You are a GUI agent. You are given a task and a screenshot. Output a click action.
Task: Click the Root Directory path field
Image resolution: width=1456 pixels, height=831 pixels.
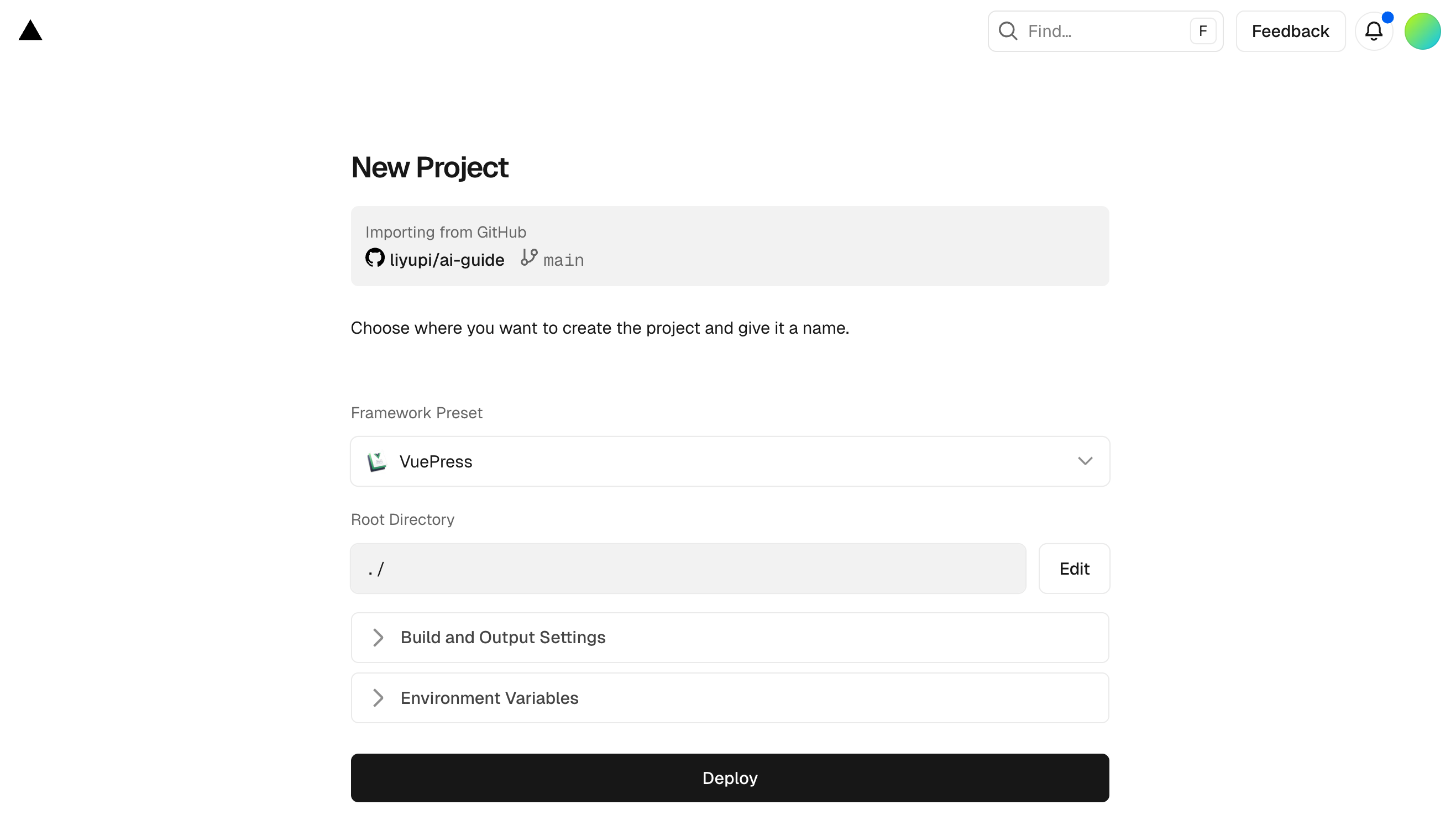tap(688, 569)
